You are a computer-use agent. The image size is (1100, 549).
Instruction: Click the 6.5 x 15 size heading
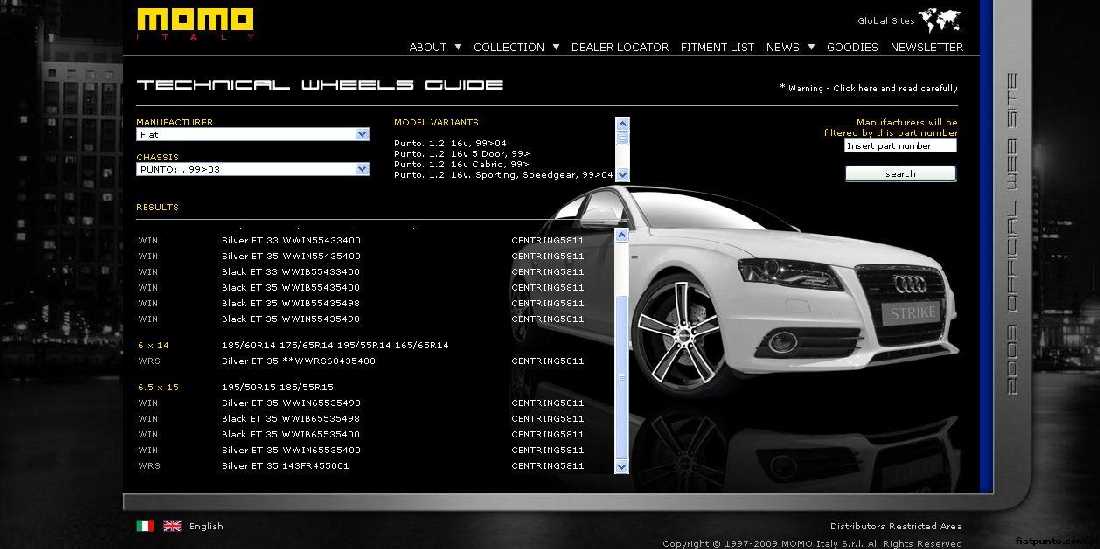[157, 386]
